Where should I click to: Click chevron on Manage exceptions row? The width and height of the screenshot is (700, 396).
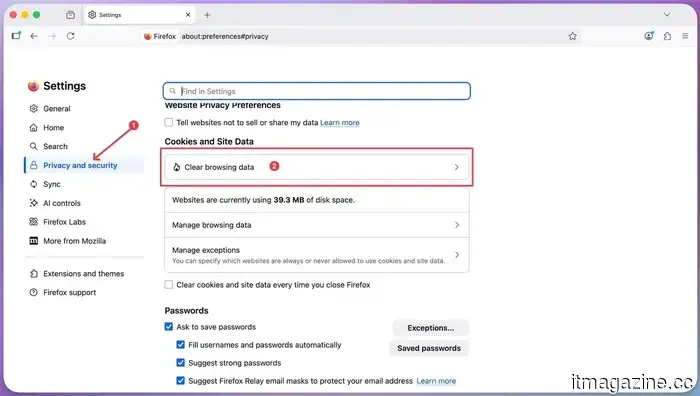457,255
